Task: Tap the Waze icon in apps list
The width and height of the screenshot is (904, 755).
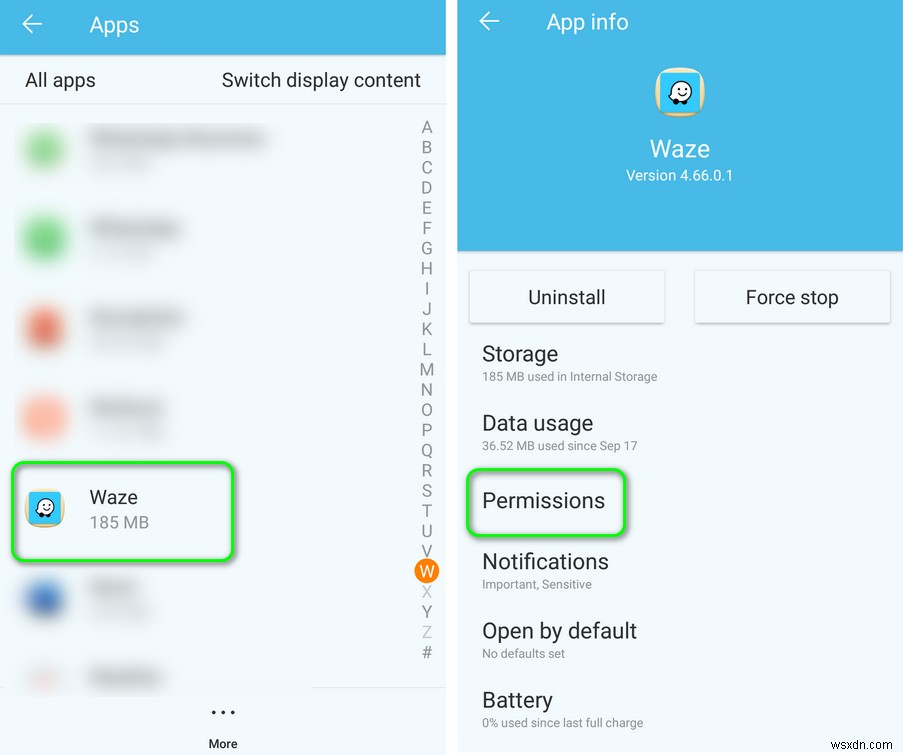Action: click(45, 508)
